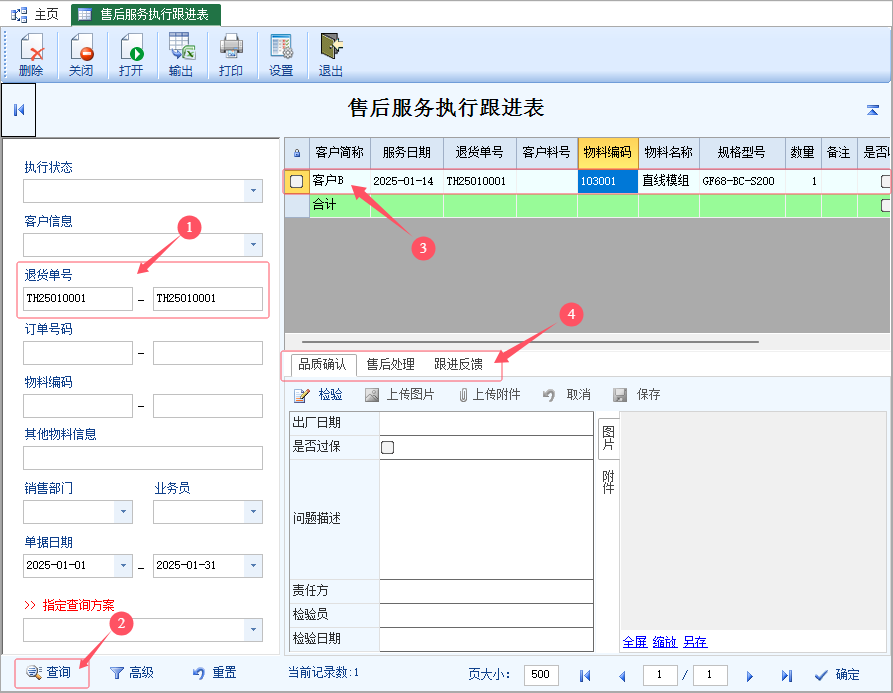Select cell 103001 in the grid
This screenshot has height=693, width=893.
[x=608, y=182]
